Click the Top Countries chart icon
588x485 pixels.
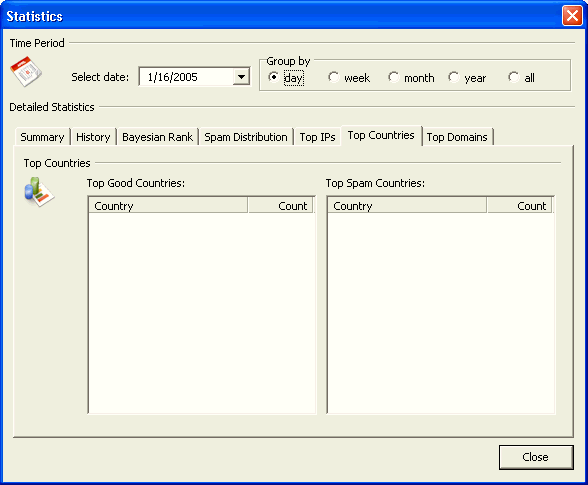[39, 192]
